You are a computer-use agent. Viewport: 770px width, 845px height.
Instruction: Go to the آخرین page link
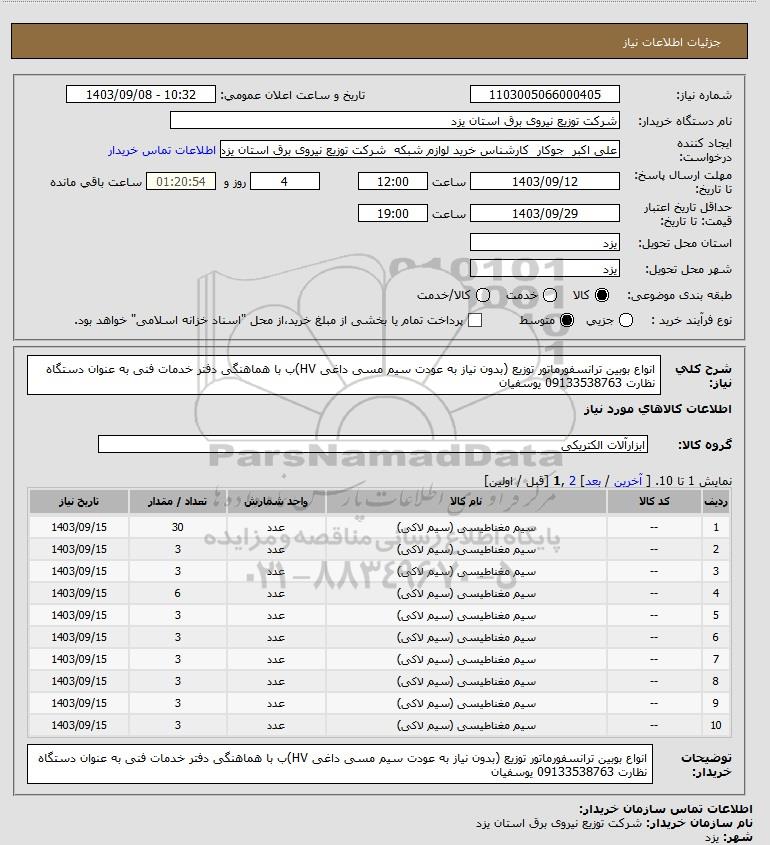click(x=628, y=481)
